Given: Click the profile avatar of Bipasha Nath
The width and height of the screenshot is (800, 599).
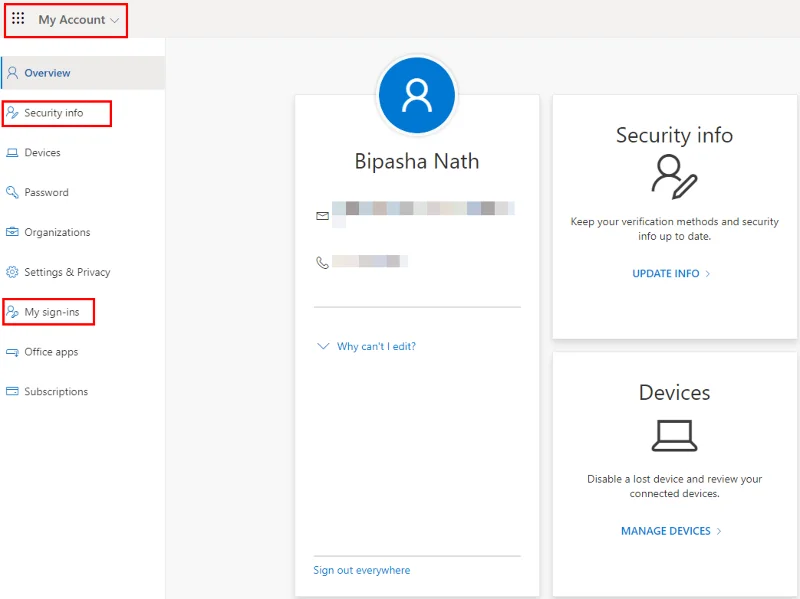Looking at the screenshot, I should click(x=417, y=94).
